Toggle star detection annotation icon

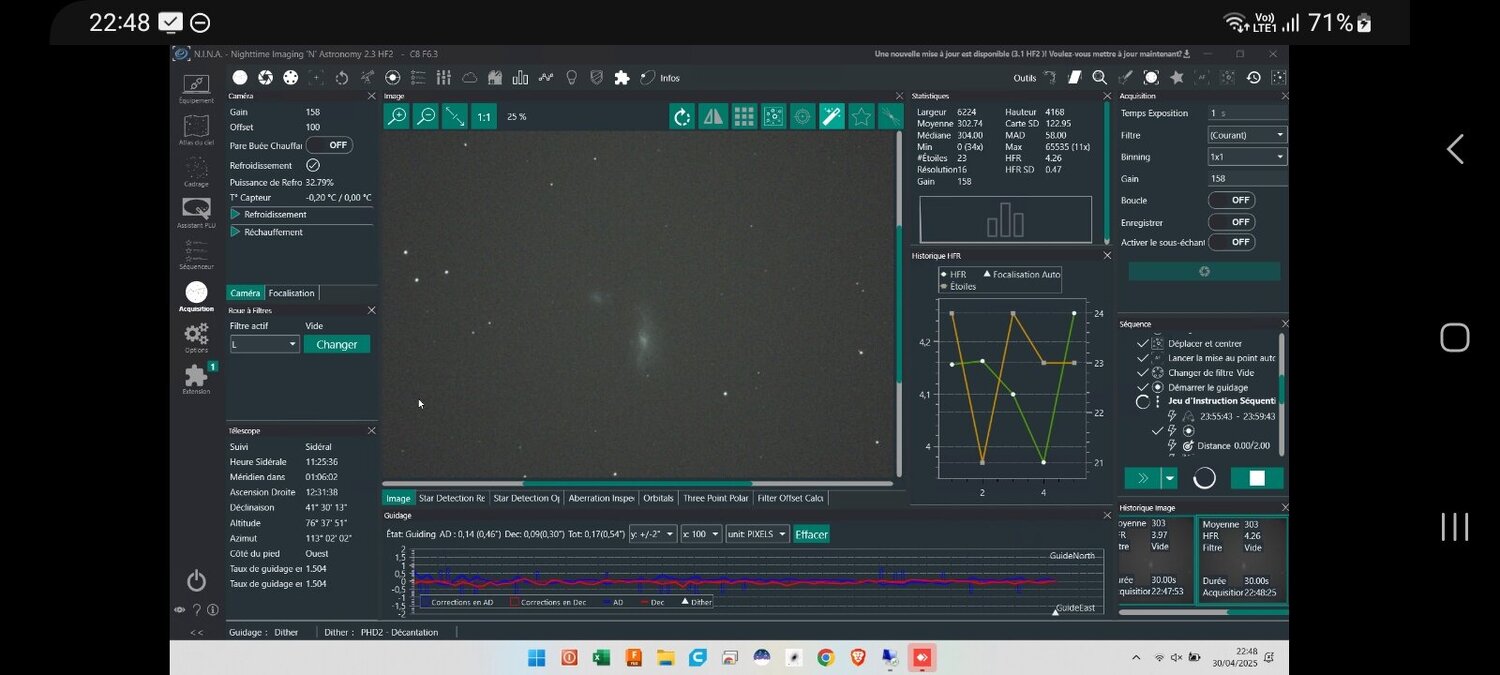[773, 117]
